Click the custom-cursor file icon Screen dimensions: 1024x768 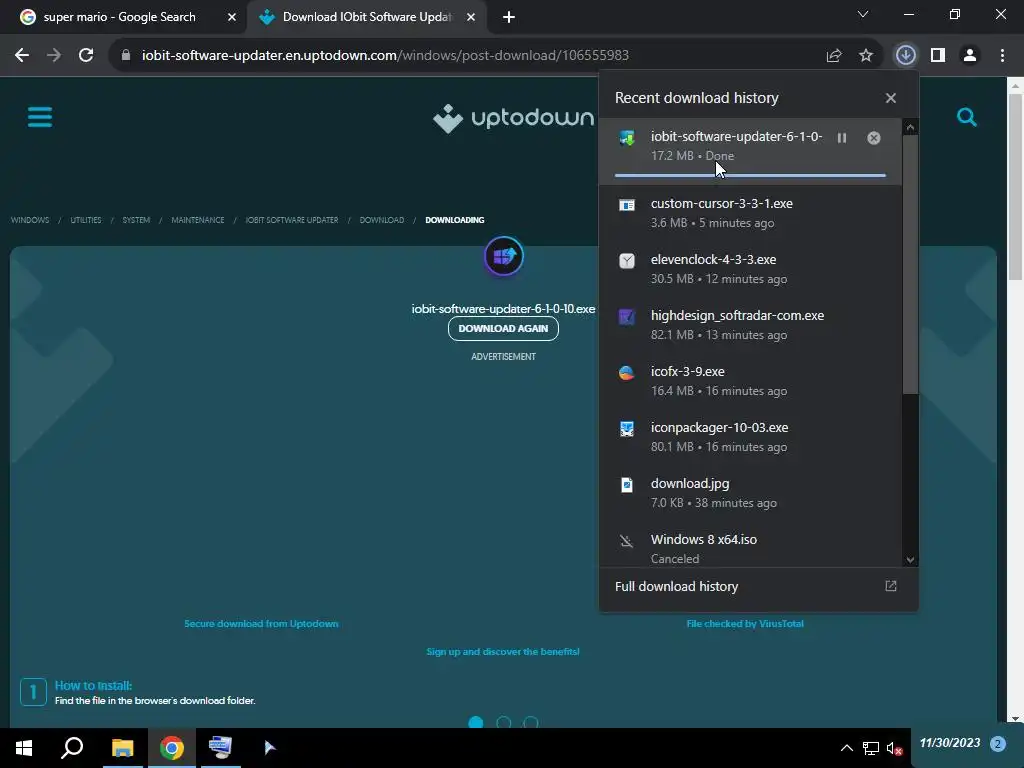coord(627,205)
